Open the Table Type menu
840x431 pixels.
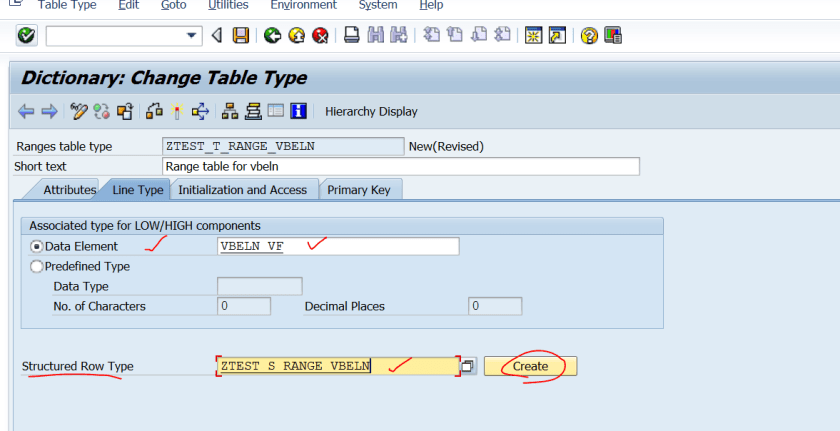point(67,5)
